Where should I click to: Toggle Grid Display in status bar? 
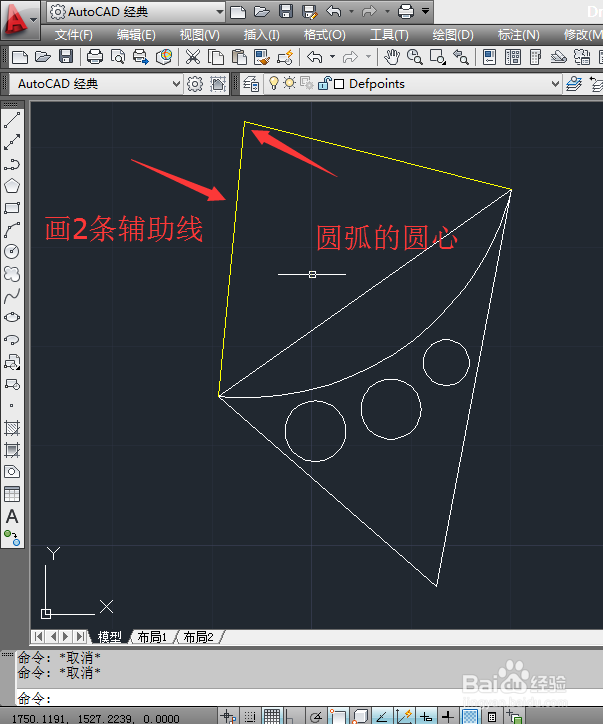pos(271,717)
